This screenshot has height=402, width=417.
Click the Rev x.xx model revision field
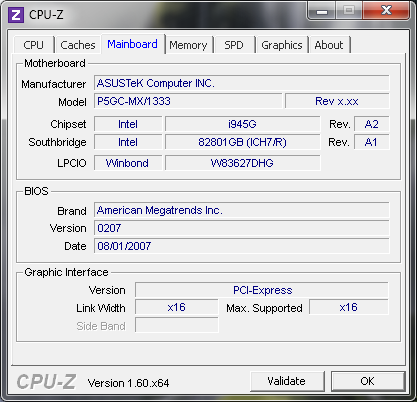point(337,101)
